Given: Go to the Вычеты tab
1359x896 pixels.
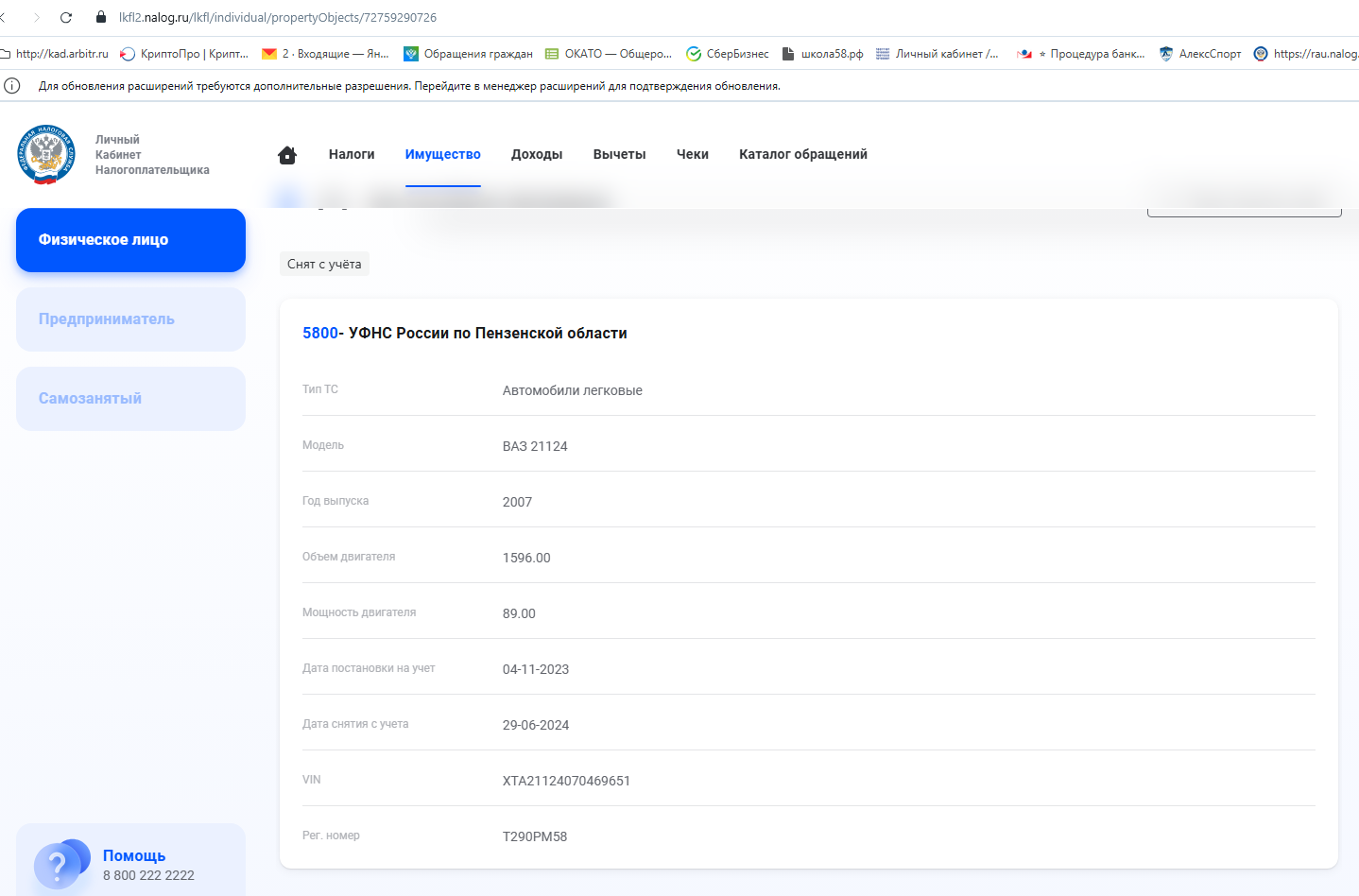Looking at the screenshot, I should 619,154.
